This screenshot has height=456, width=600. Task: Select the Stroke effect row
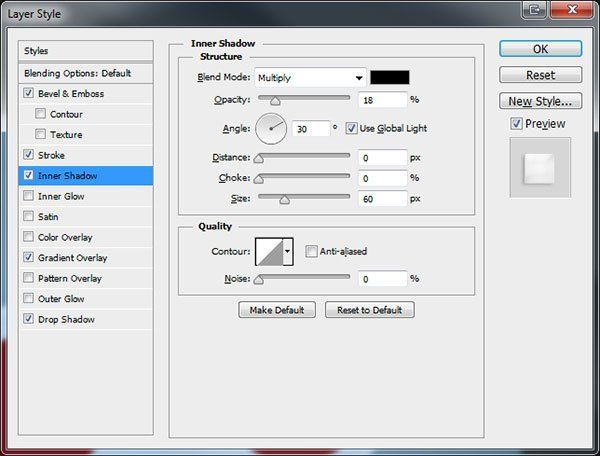click(x=86, y=155)
